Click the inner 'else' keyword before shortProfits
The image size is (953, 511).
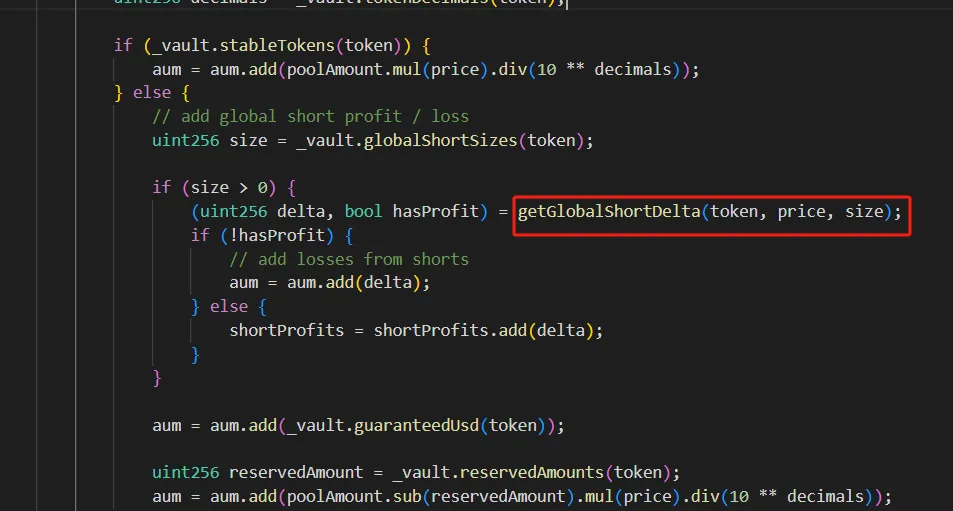[229, 307]
